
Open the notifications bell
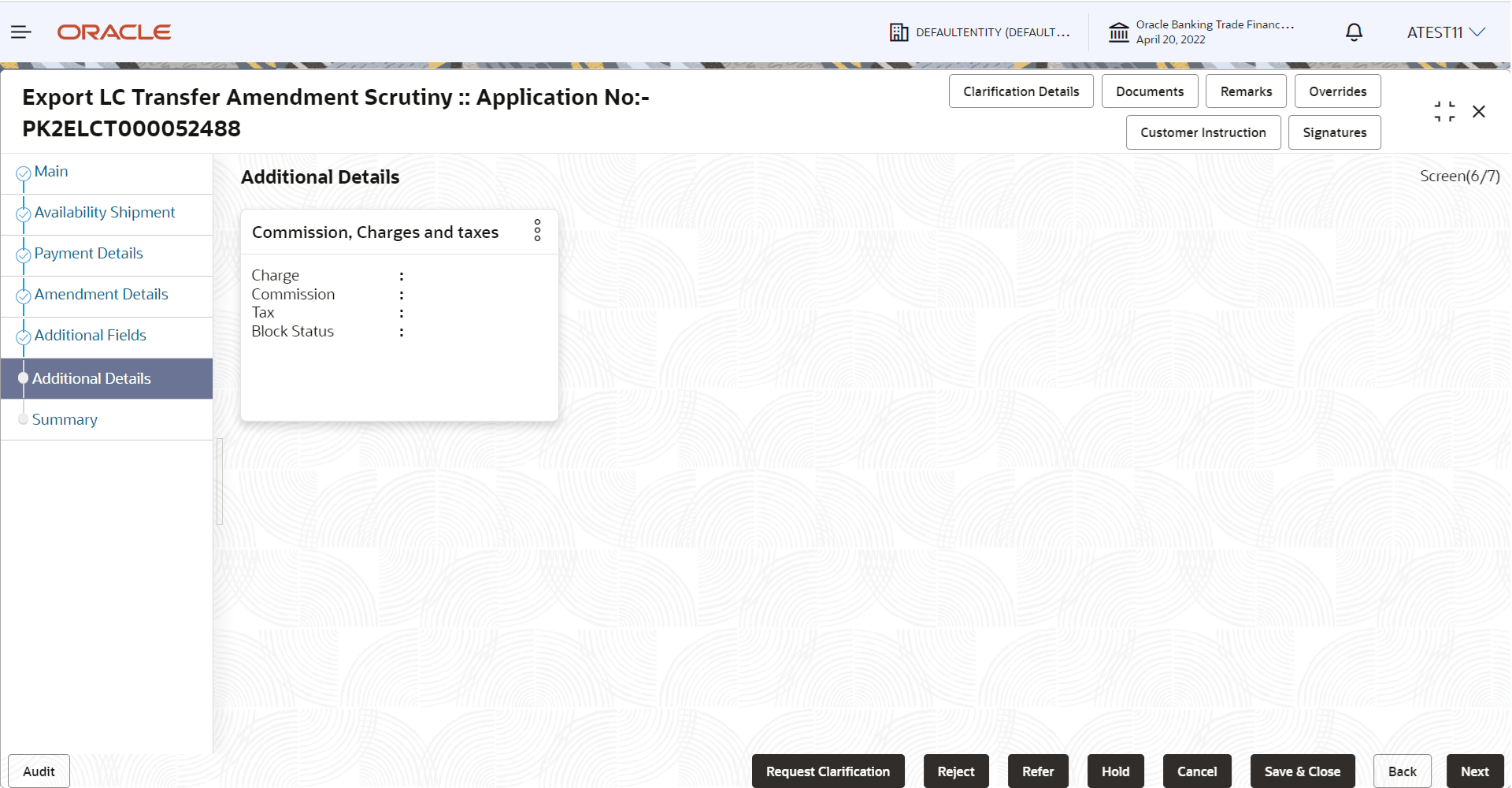coord(1354,32)
